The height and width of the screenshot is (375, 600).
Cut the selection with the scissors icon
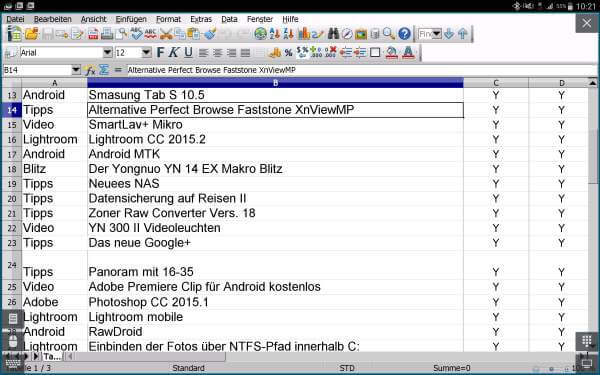click(166, 34)
